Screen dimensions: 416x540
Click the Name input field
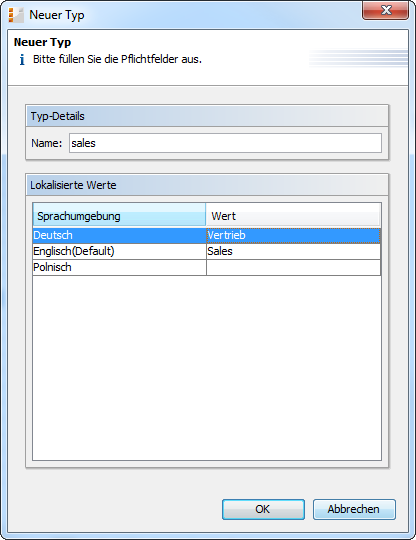pos(225,143)
